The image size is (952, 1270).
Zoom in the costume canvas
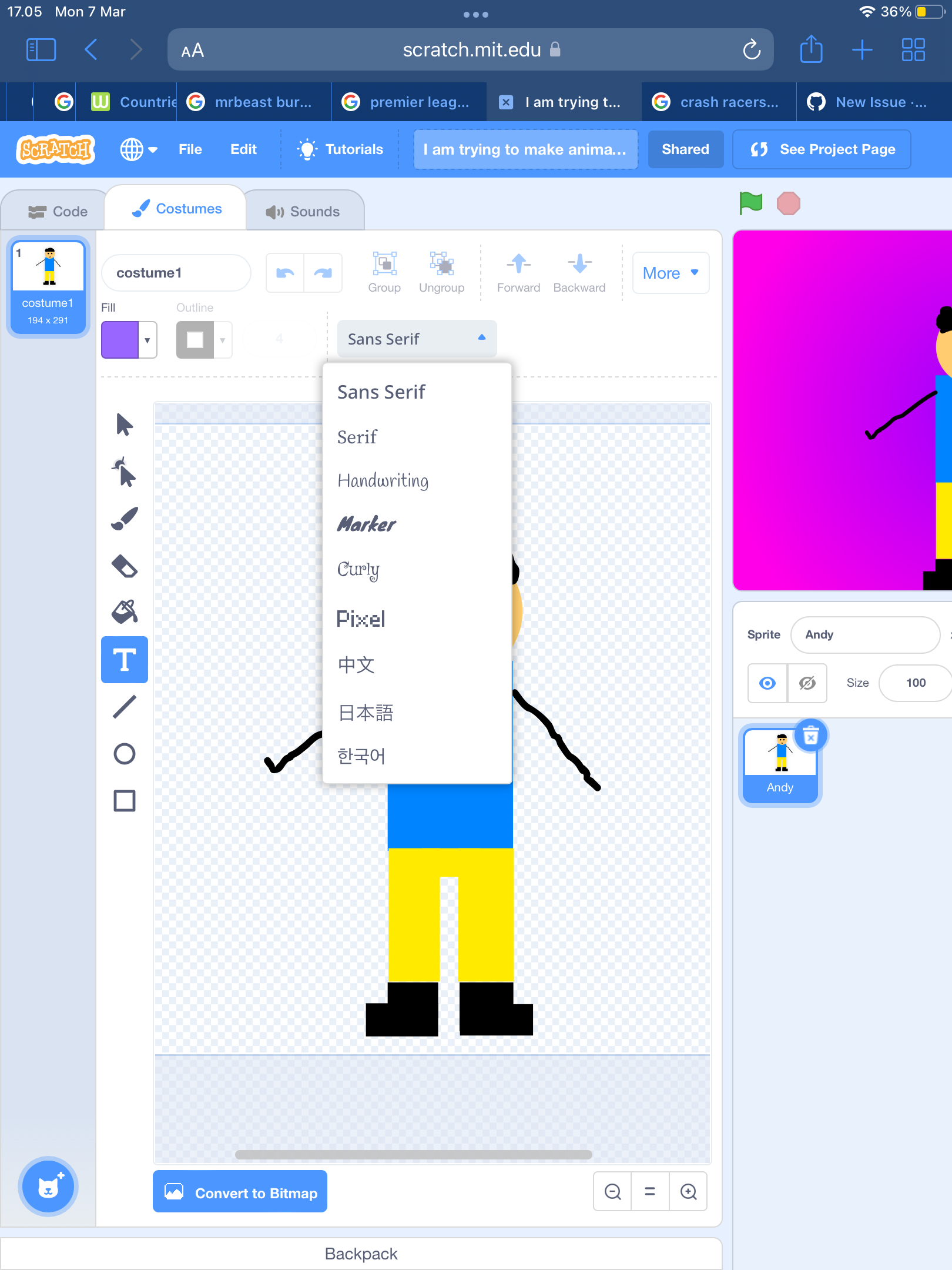(688, 1191)
